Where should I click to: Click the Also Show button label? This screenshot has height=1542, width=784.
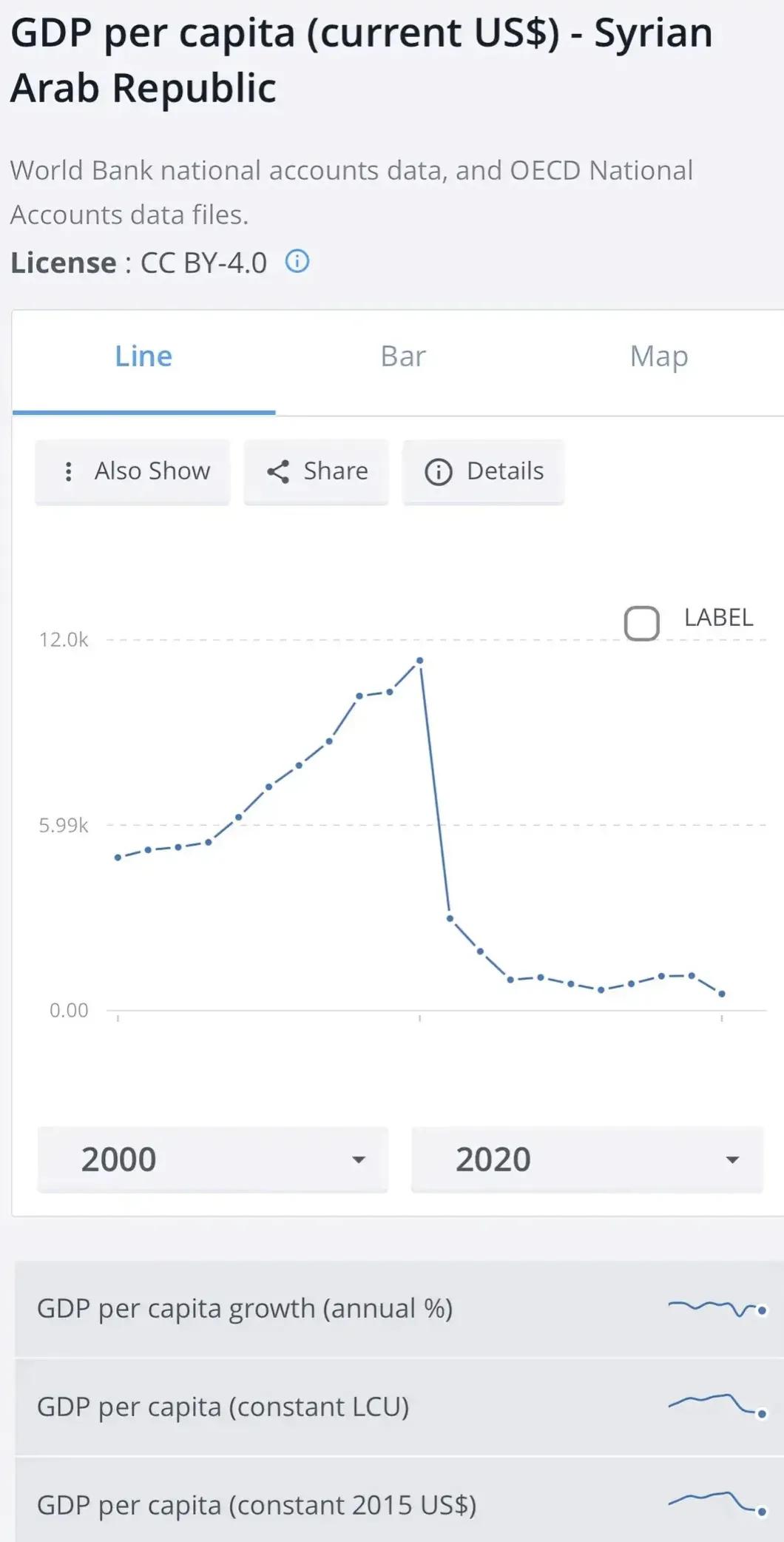(x=152, y=471)
